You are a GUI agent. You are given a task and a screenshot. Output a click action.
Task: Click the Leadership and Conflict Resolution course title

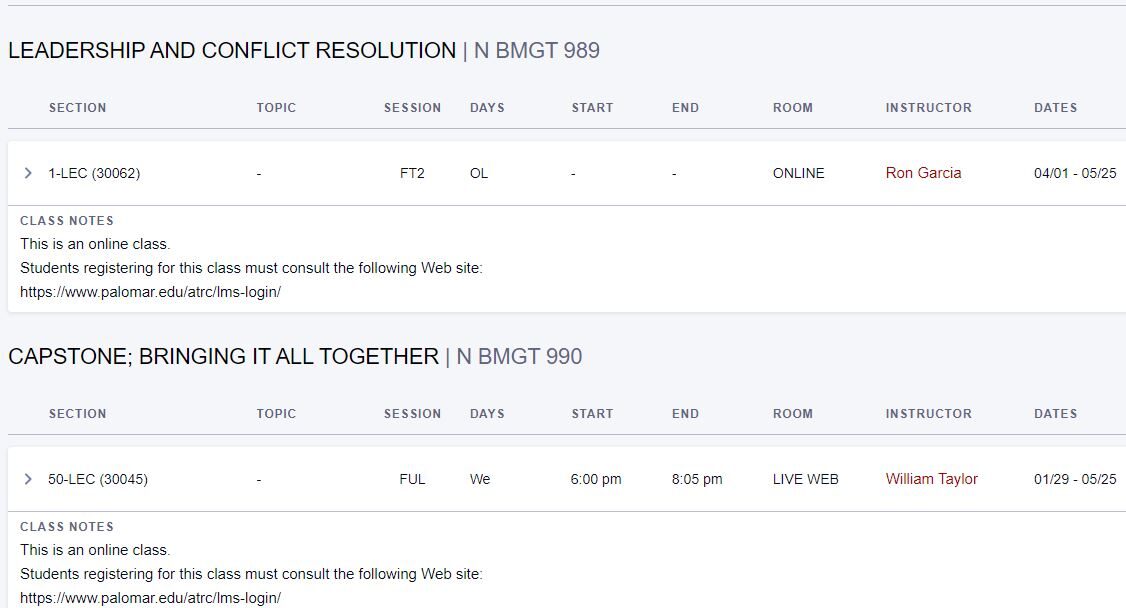pyautogui.click(x=232, y=51)
